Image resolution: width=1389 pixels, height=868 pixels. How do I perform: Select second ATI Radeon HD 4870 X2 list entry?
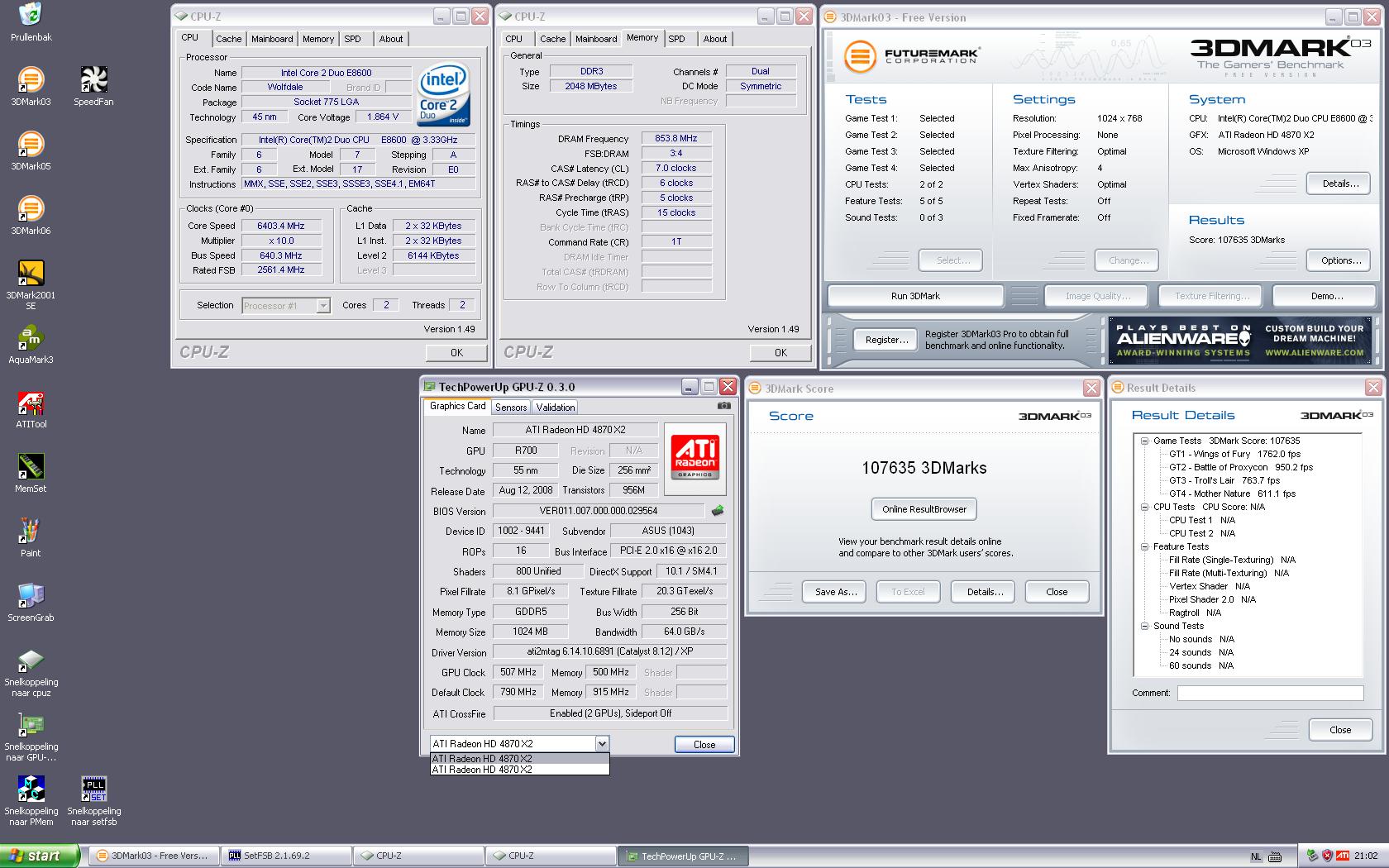point(519,770)
